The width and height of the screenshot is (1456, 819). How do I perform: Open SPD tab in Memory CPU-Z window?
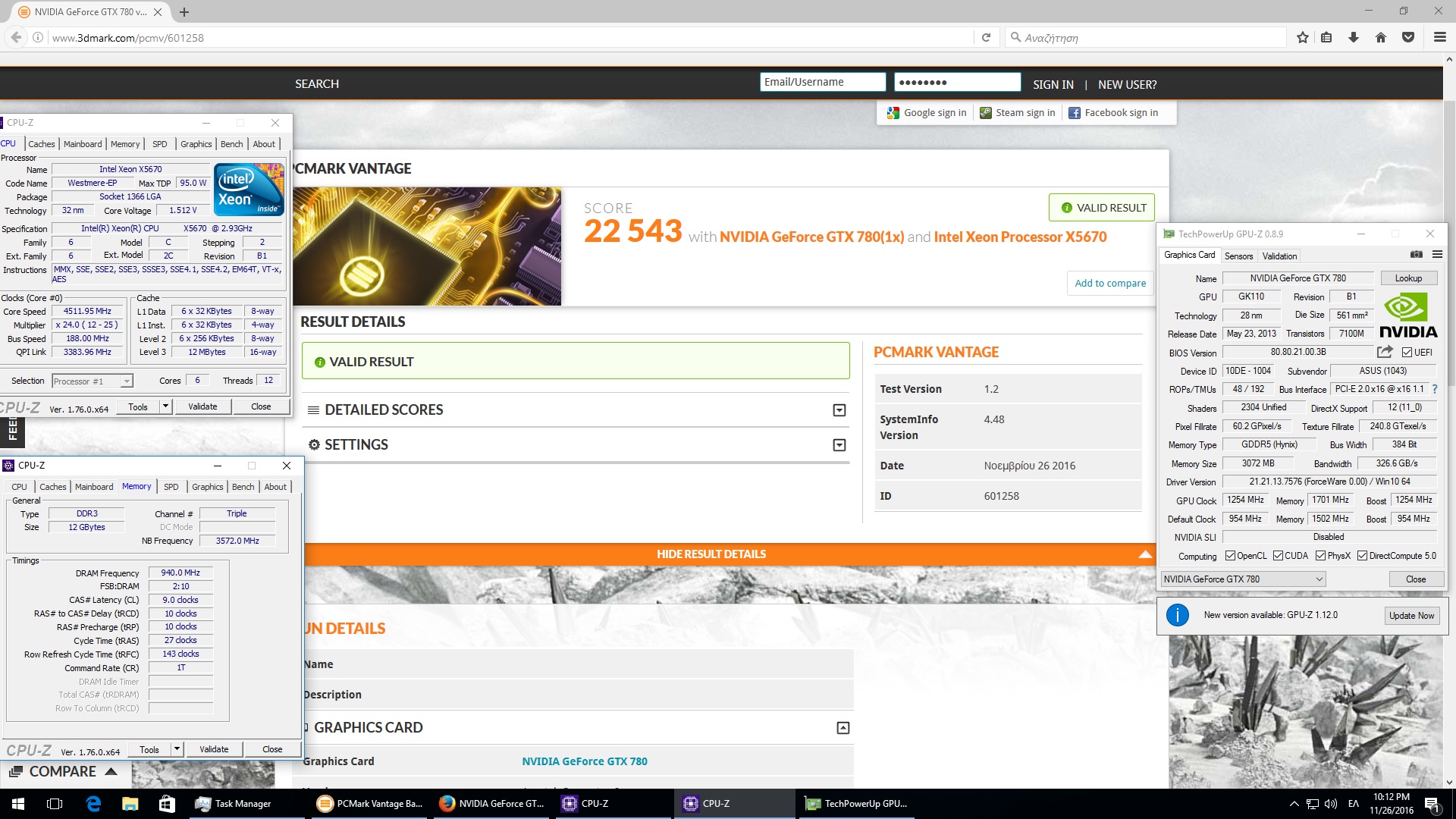click(171, 487)
